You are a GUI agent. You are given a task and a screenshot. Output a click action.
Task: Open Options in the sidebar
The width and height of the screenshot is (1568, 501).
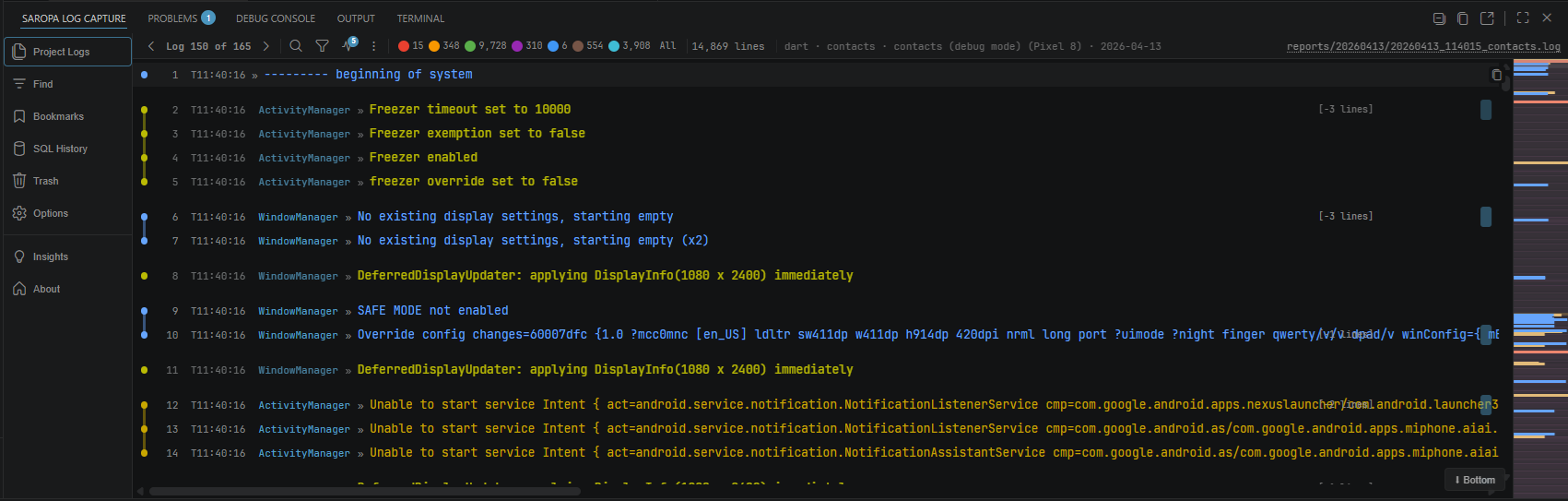(x=68, y=213)
